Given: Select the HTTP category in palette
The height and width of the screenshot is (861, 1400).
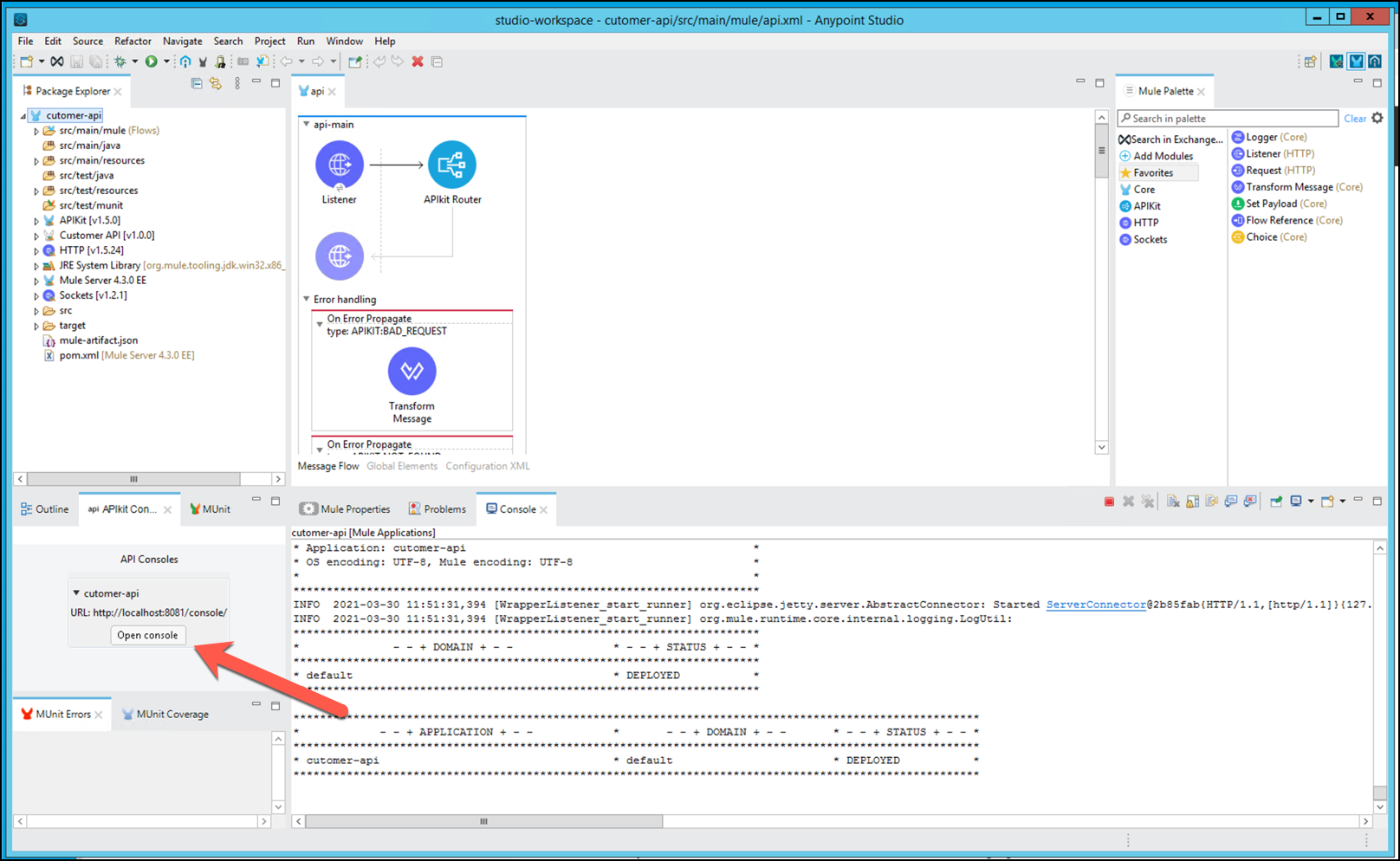Looking at the screenshot, I should pyautogui.click(x=1139, y=223).
